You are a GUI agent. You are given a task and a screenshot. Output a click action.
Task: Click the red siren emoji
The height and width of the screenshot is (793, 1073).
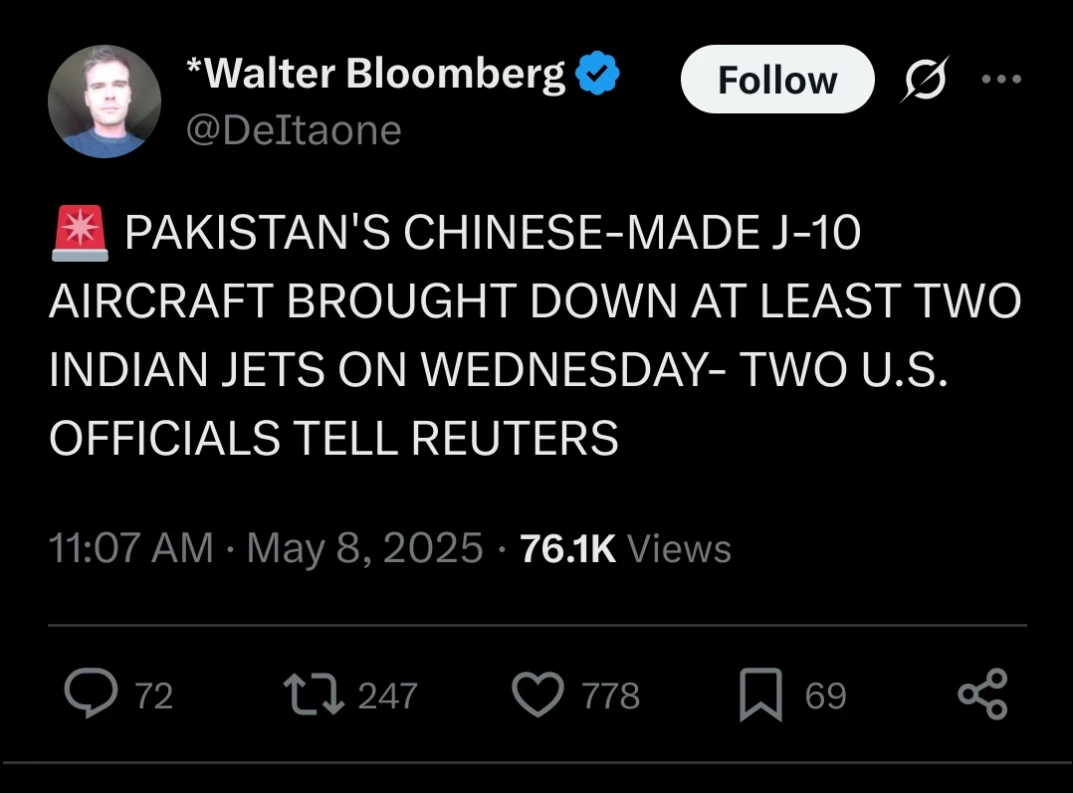tap(78, 234)
